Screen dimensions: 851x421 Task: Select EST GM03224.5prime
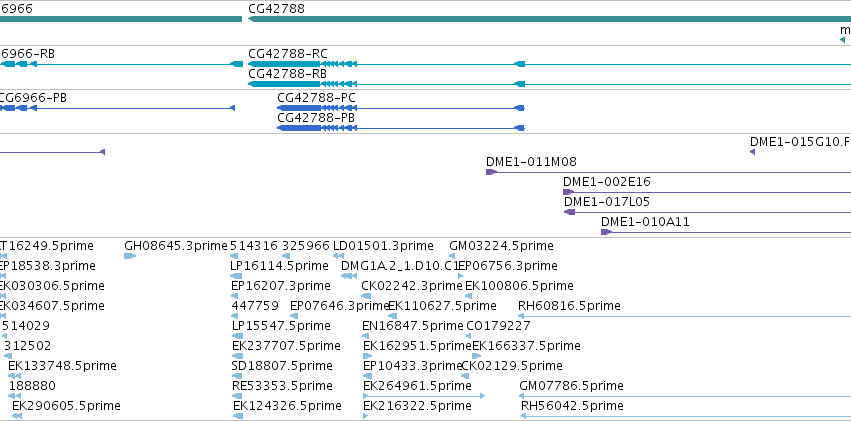[x=501, y=246]
